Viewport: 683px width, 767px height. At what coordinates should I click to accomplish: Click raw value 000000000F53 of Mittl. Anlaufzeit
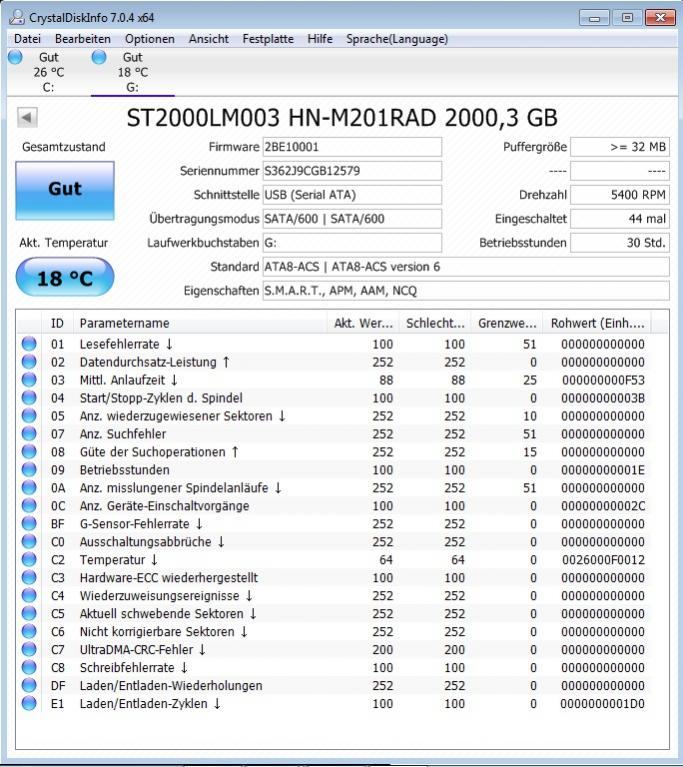603,380
